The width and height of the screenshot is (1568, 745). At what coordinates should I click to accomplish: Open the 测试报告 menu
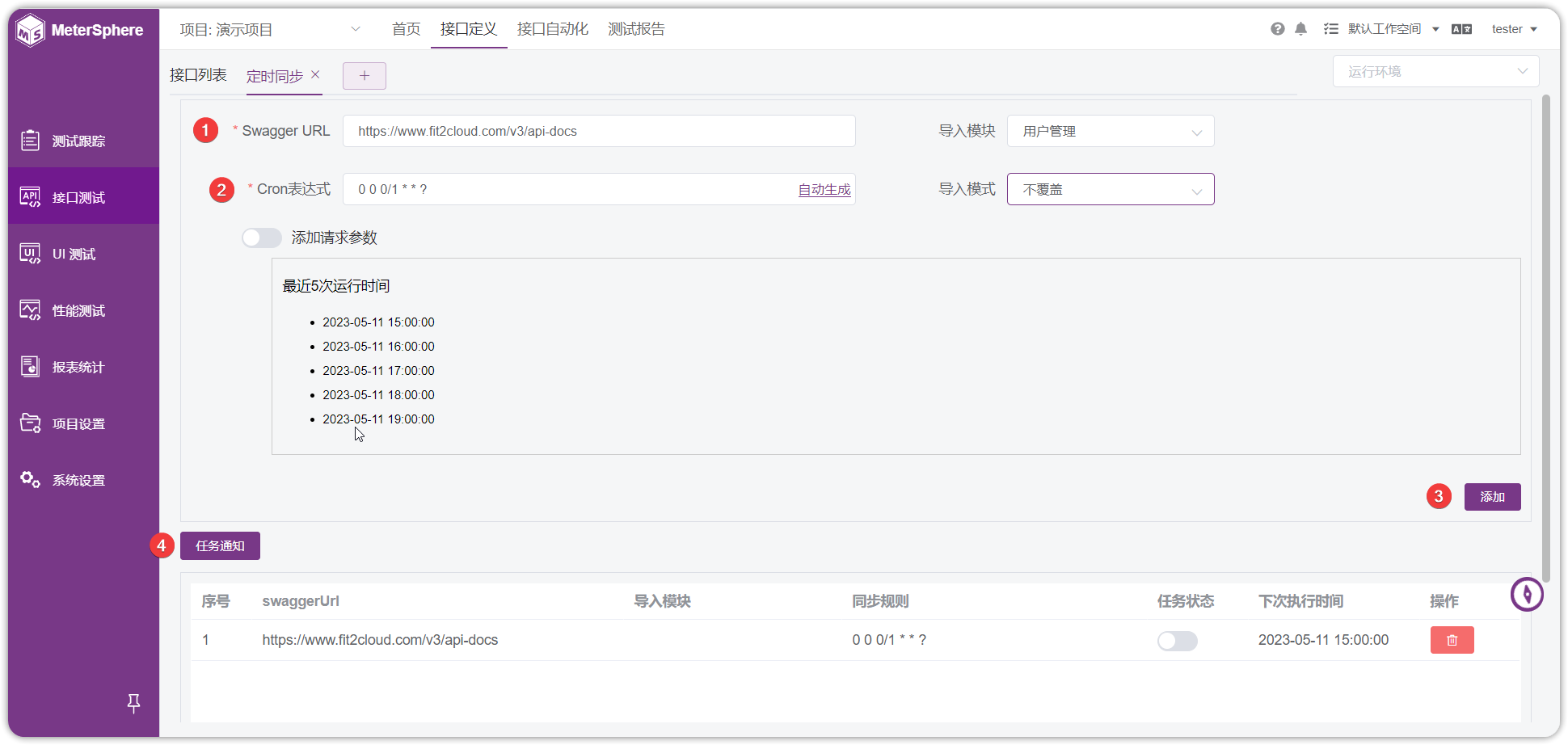pos(636,29)
